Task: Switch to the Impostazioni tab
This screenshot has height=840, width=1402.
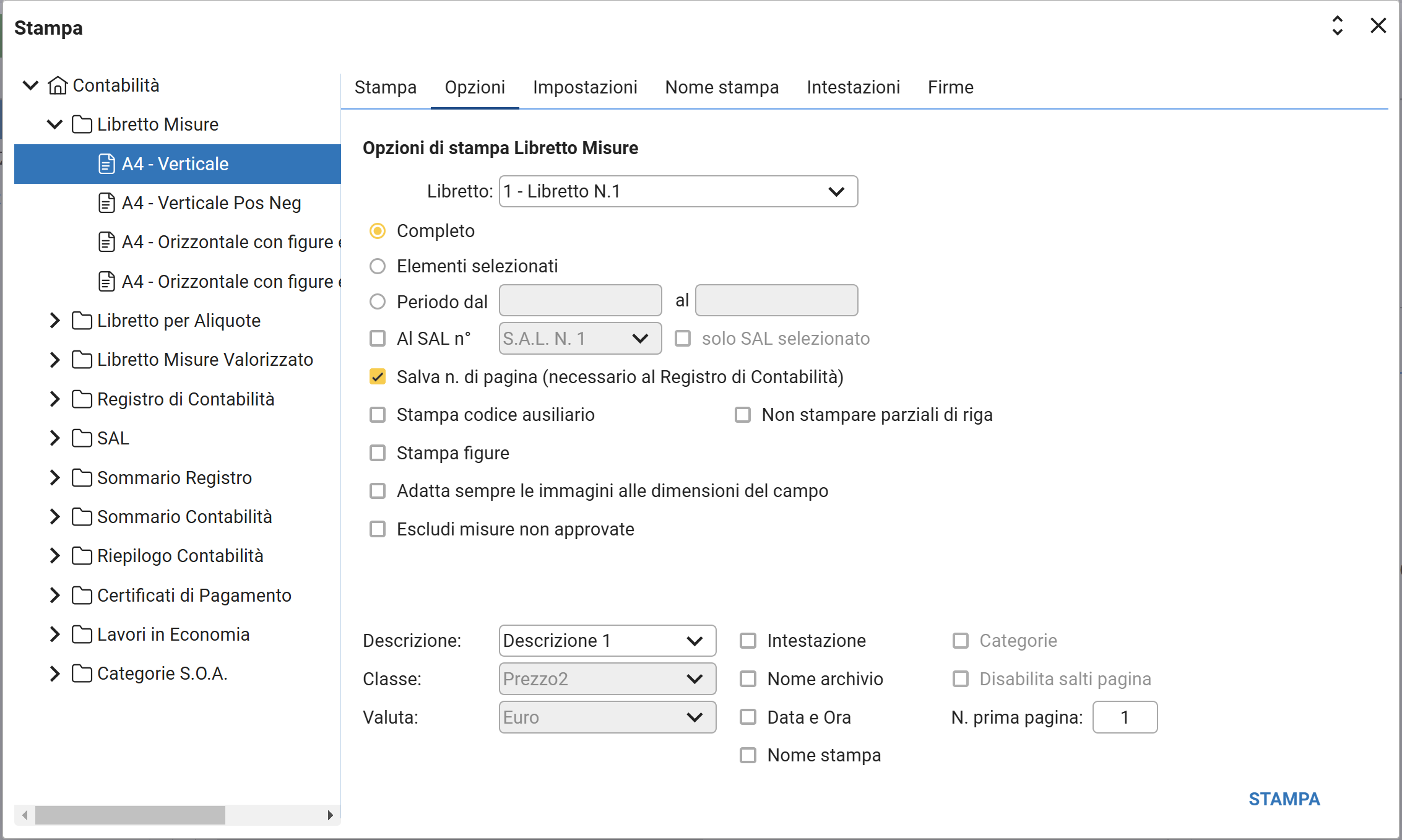Action: click(x=584, y=87)
